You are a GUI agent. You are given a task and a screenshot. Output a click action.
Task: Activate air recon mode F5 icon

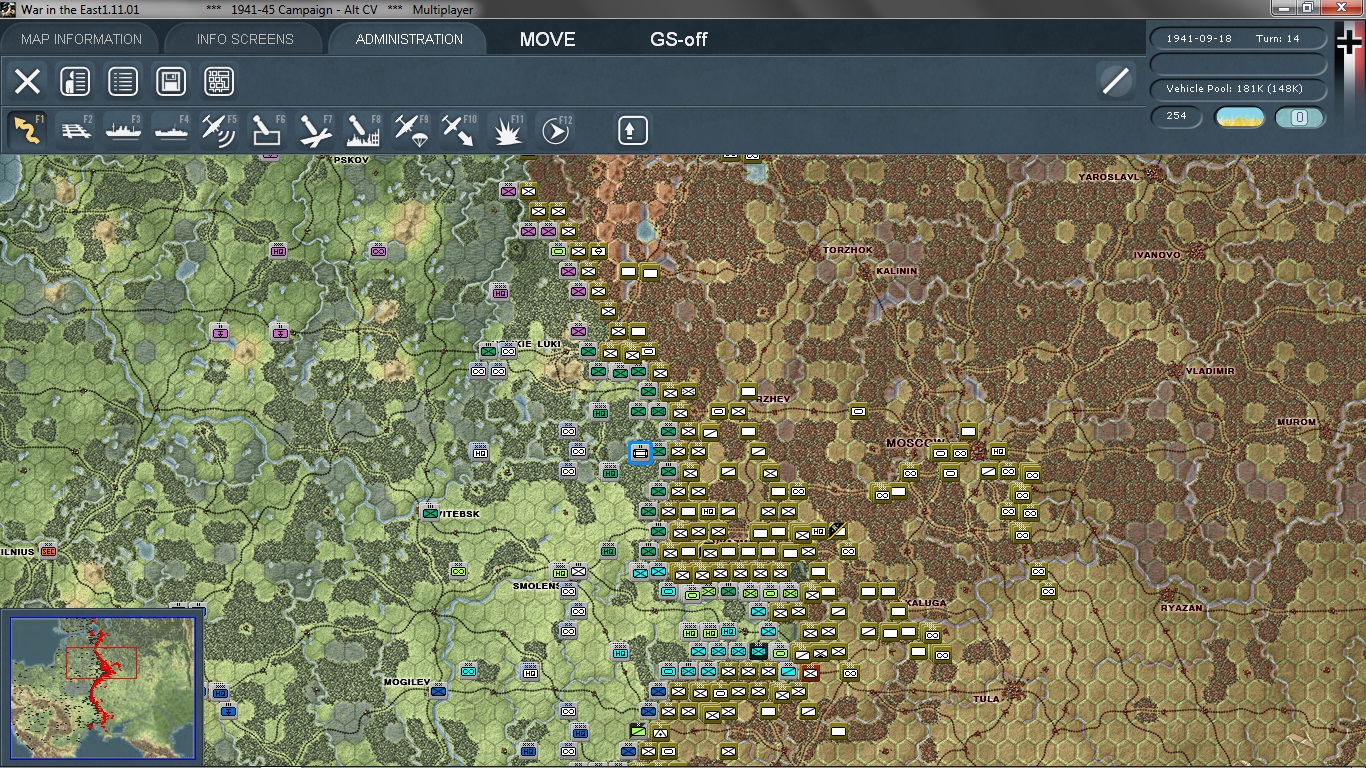point(219,130)
